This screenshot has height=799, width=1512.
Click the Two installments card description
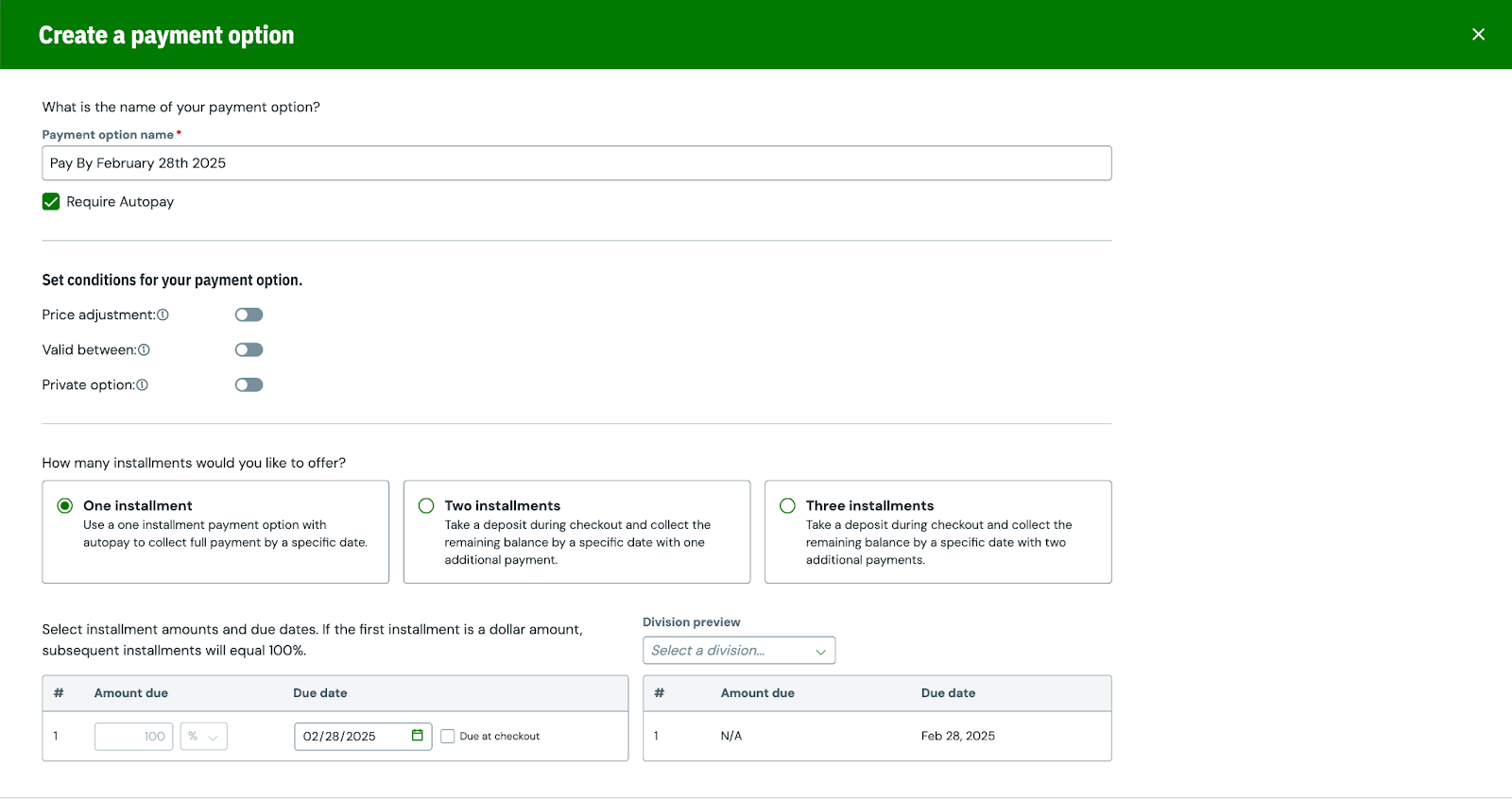(x=577, y=543)
